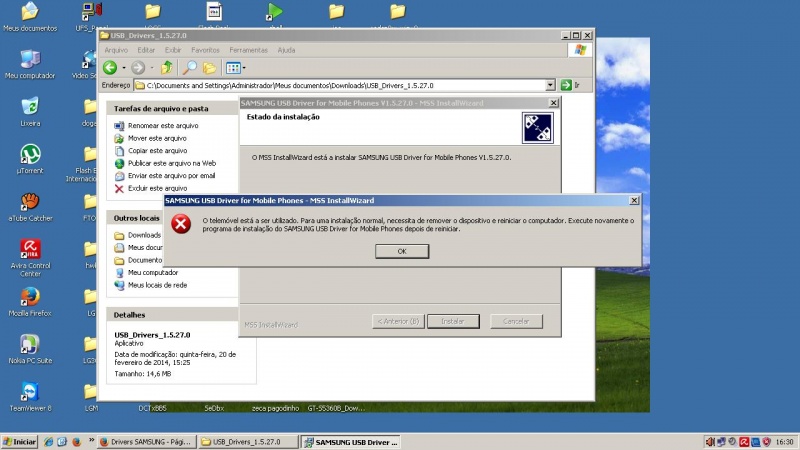Click Firefox quick launch icon
800x450 pixels.
click(x=77, y=442)
